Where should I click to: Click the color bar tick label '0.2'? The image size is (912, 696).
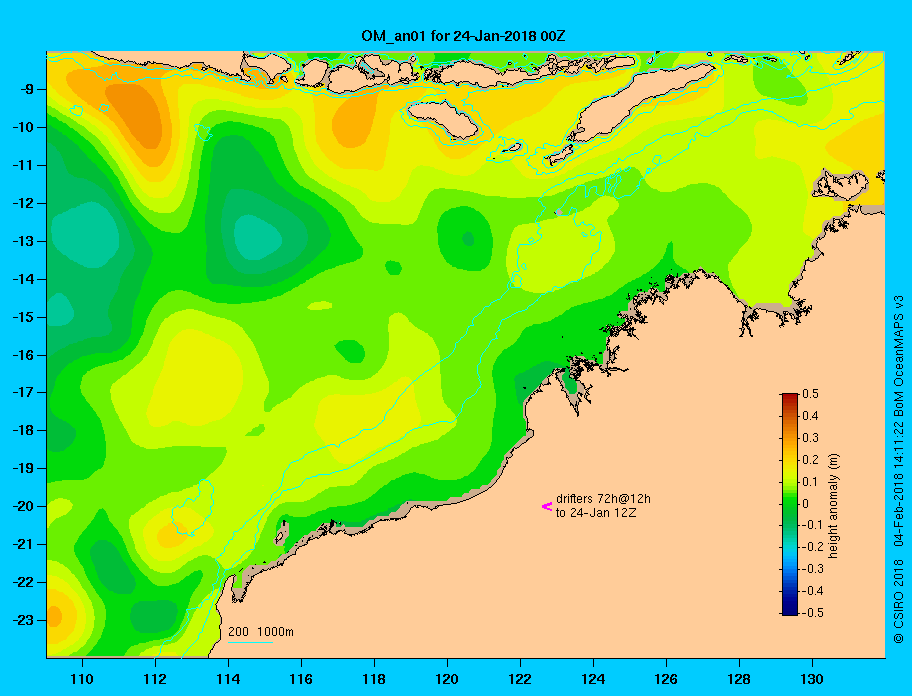[x=810, y=460]
